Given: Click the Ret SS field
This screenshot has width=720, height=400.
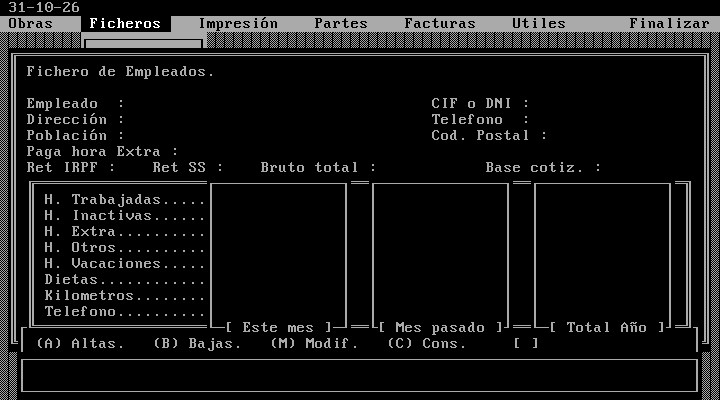Looking at the screenshot, I should tap(241, 168).
